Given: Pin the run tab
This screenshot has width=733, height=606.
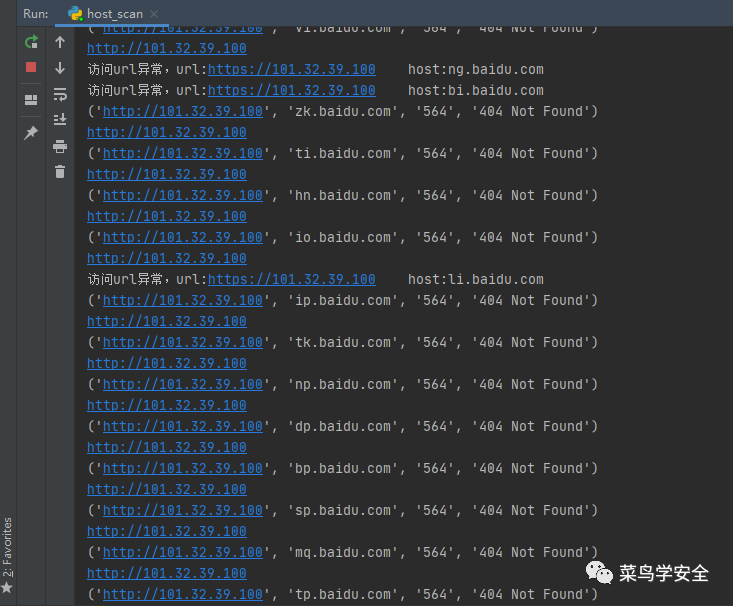Looking at the screenshot, I should (x=31, y=132).
